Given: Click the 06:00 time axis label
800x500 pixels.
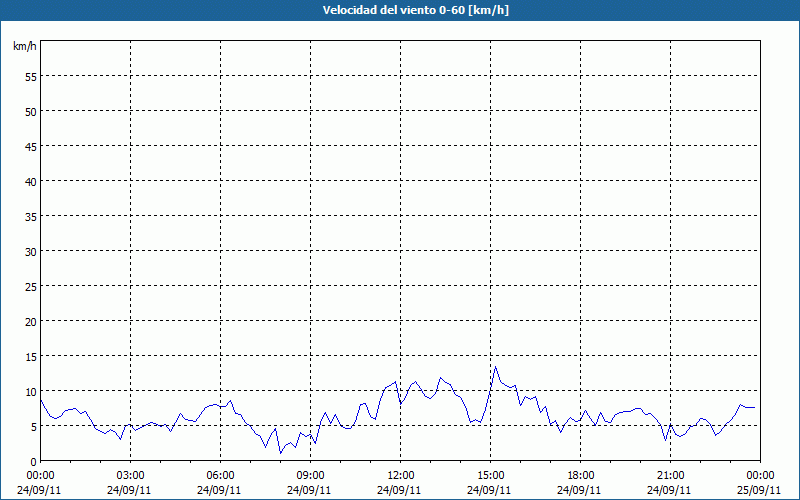Looking at the screenshot, I should coord(220,476).
